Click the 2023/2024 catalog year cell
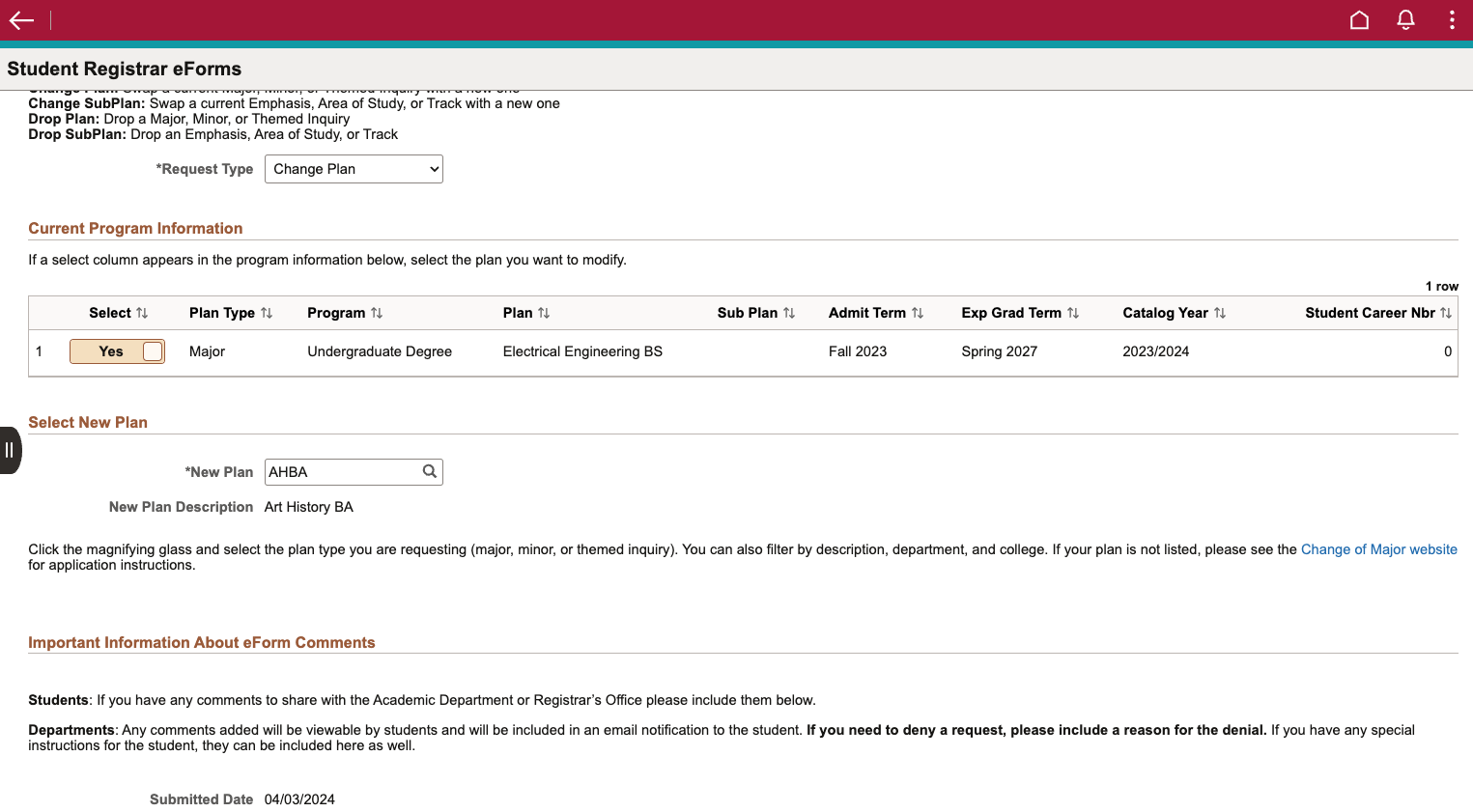1473x812 pixels. [x=1156, y=351]
